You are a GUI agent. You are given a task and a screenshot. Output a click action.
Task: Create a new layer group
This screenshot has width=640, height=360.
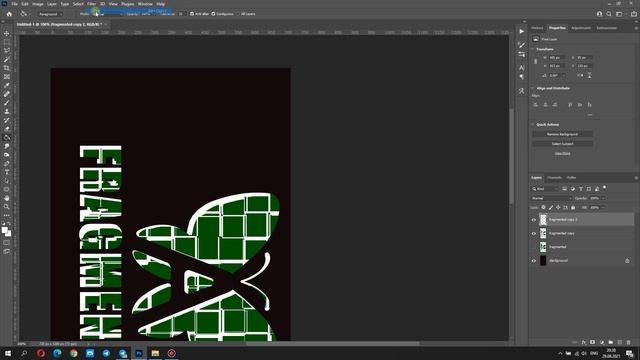pos(611,342)
